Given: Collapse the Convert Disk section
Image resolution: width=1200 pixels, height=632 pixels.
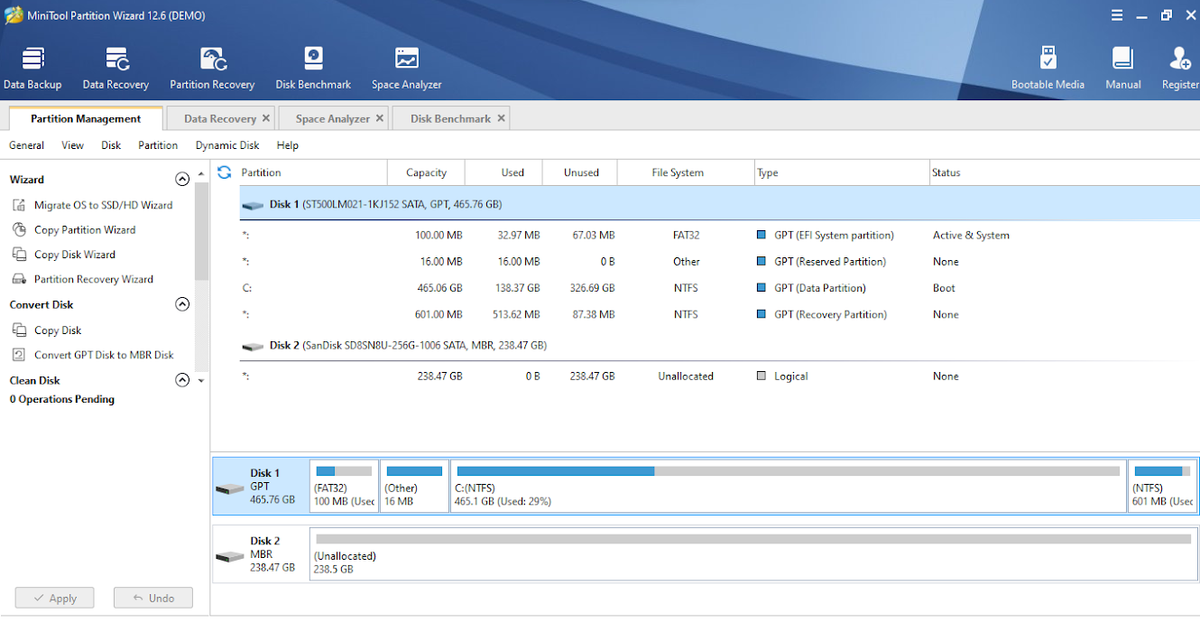Looking at the screenshot, I should (x=182, y=304).
